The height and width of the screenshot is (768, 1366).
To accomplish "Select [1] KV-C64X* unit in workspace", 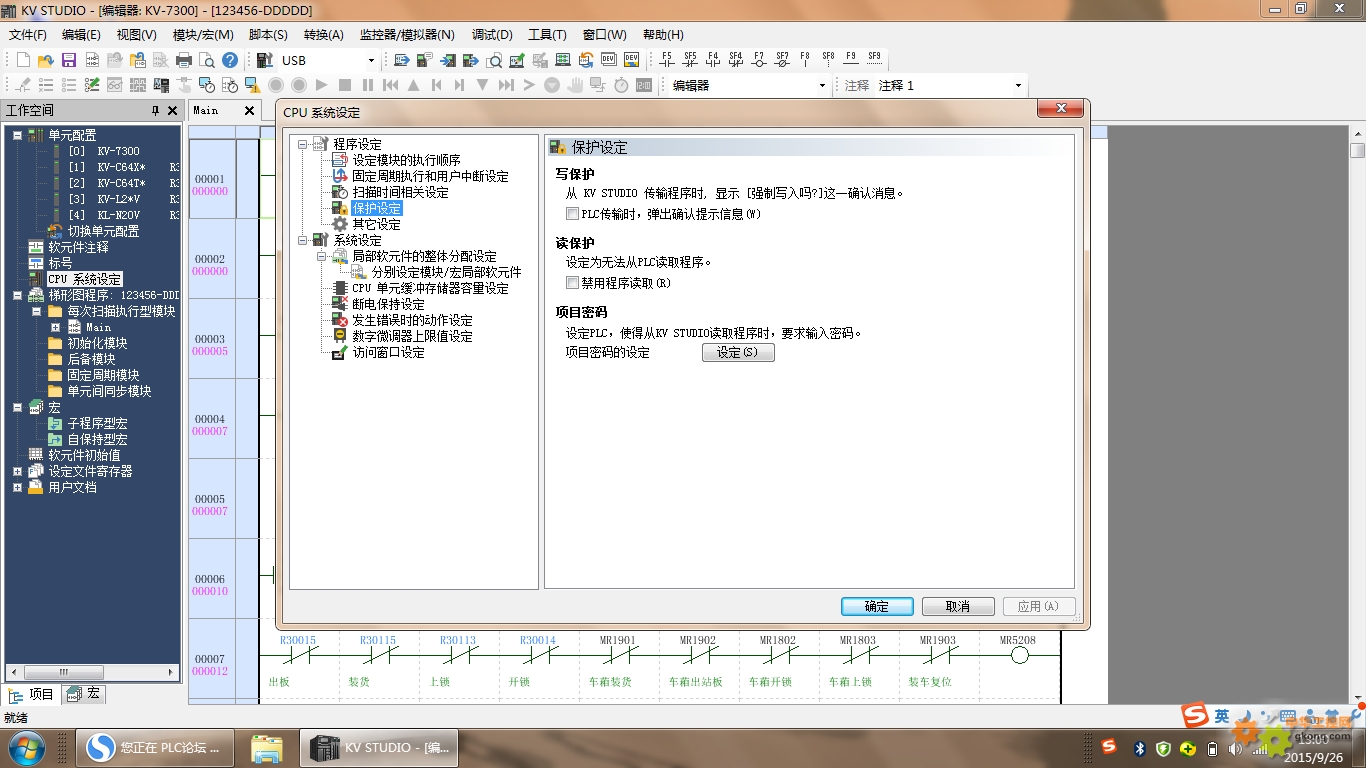I will pos(107,167).
